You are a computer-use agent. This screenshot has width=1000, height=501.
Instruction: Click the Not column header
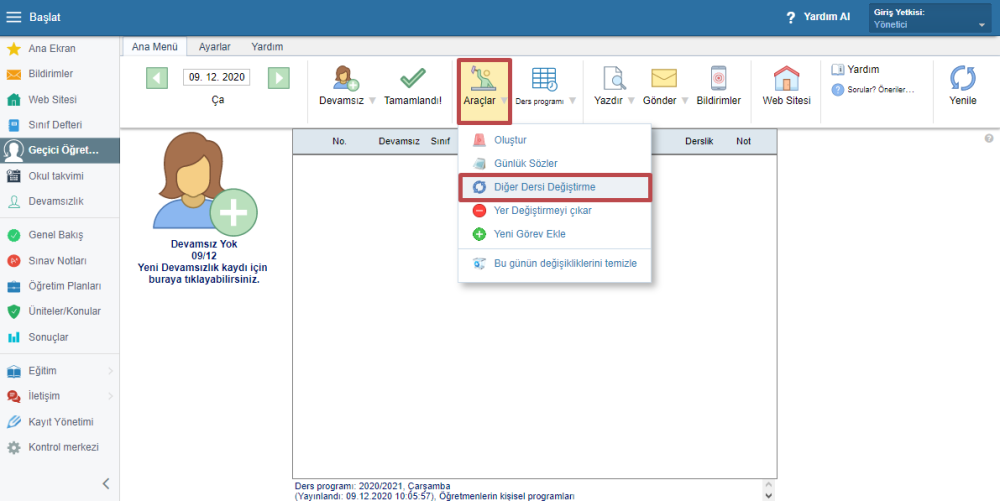744,142
